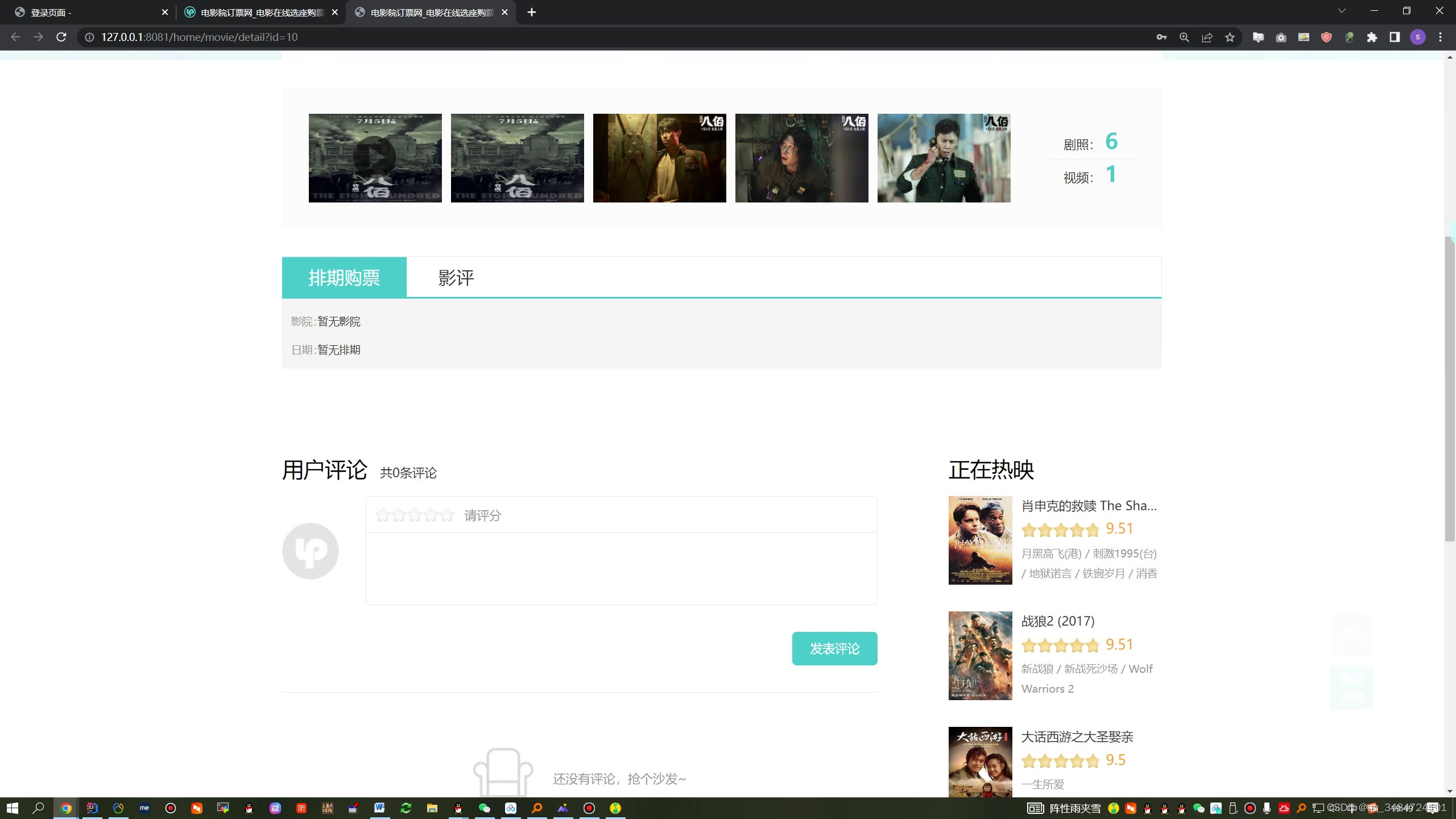This screenshot has width=1456, height=819.
Task: Play the trailer video thumbnail
Action: click(x=375, y=158)
